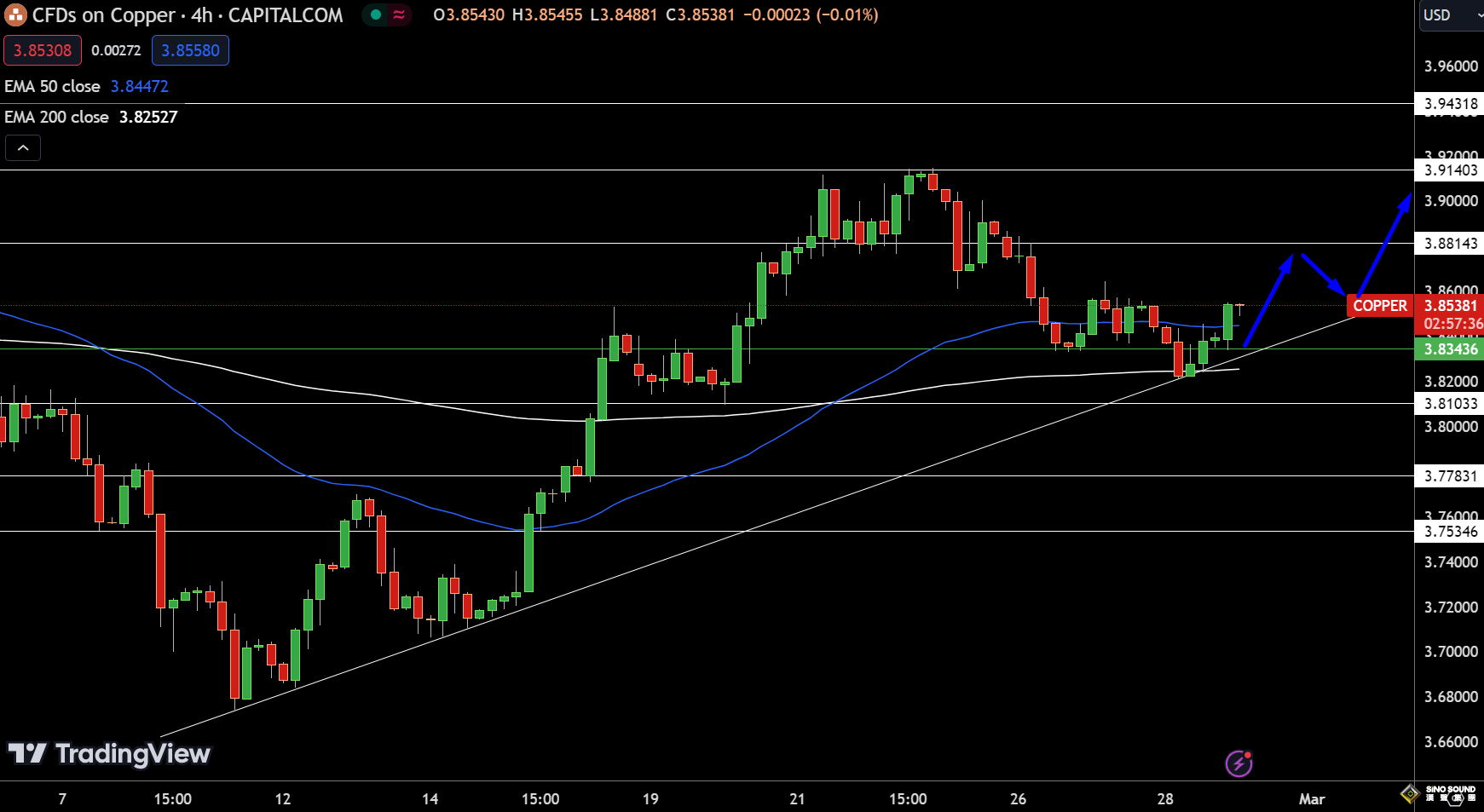Click the 3.94318 horizontal line price label
Viewport: 1484px width, 812px height.
pos(1450,104)
